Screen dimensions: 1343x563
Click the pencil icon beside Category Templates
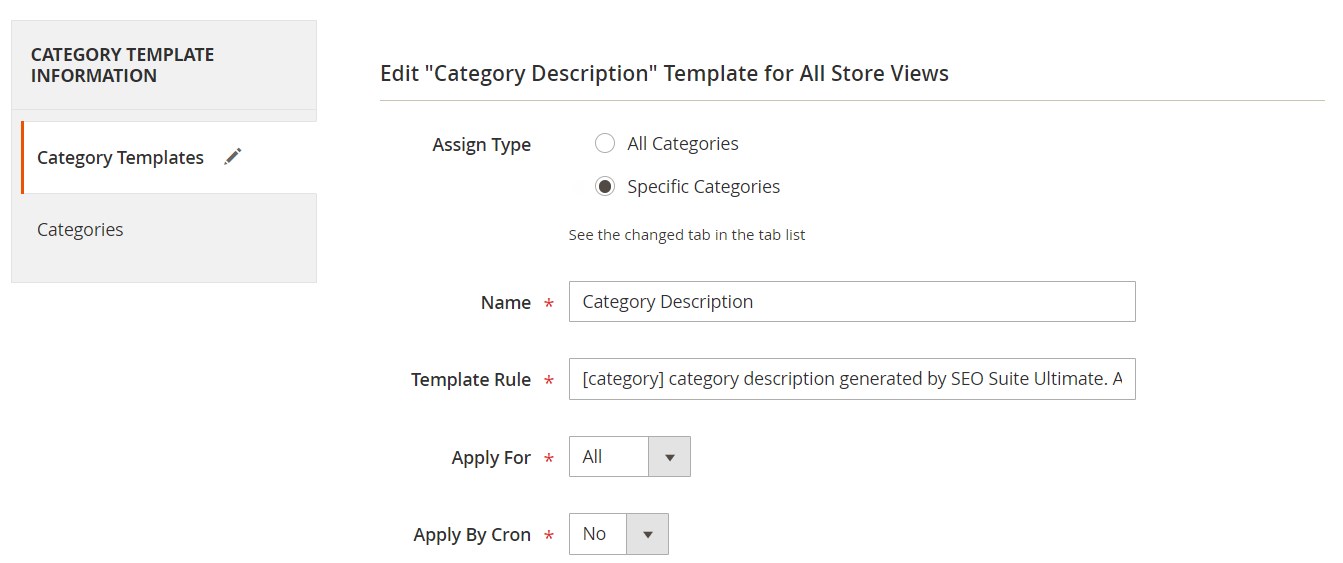233,157
